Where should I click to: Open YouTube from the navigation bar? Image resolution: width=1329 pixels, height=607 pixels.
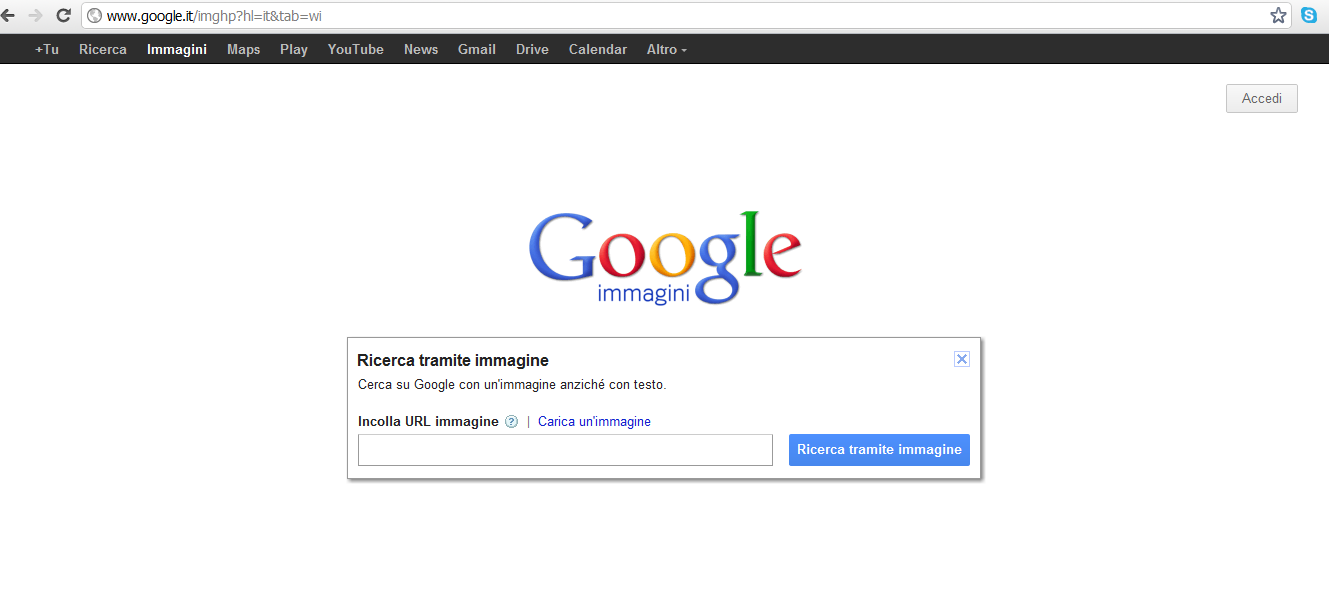355,49
